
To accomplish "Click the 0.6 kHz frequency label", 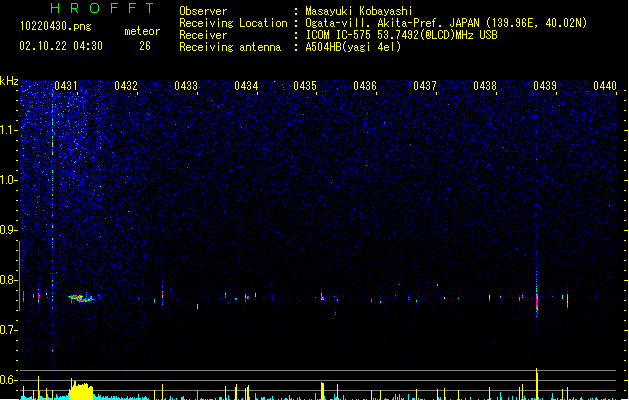I will 7,380.
